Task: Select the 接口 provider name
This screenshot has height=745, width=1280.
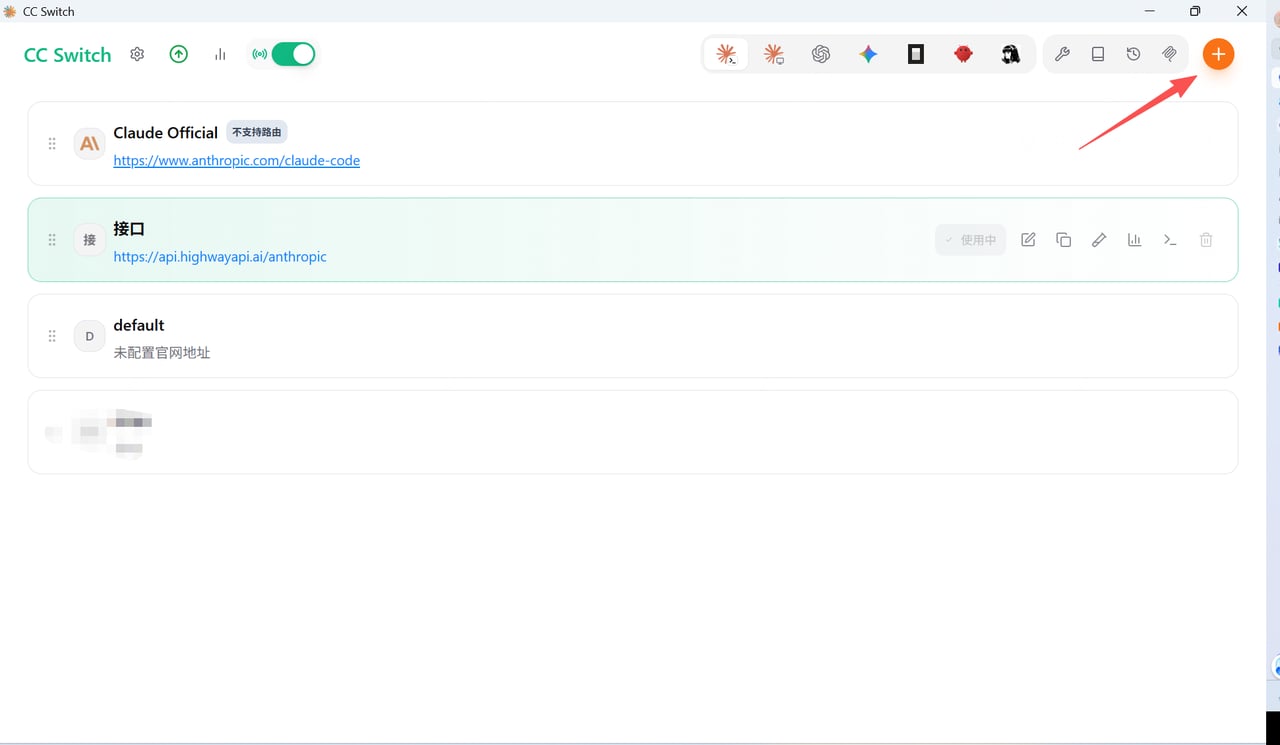Action: click(x=130, y=229)
